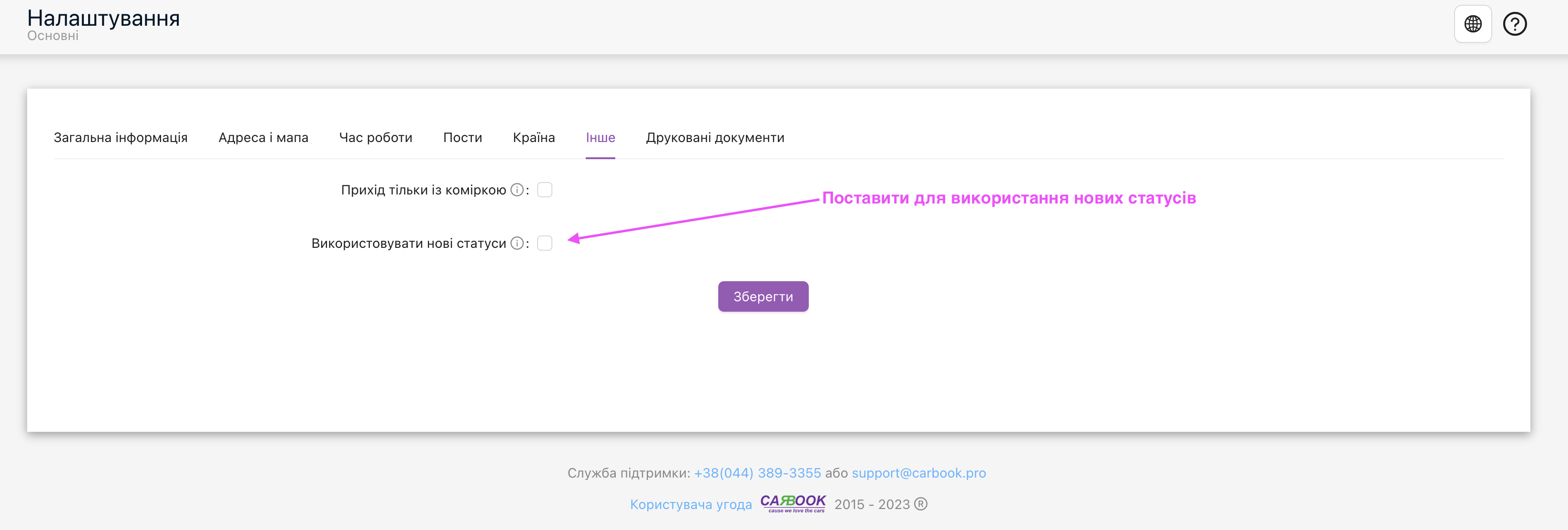Enable 'Прихід тільки із коміркою' checkbox
The width and height of the screenshot is (1568, 530).
[x=545, y=190]
